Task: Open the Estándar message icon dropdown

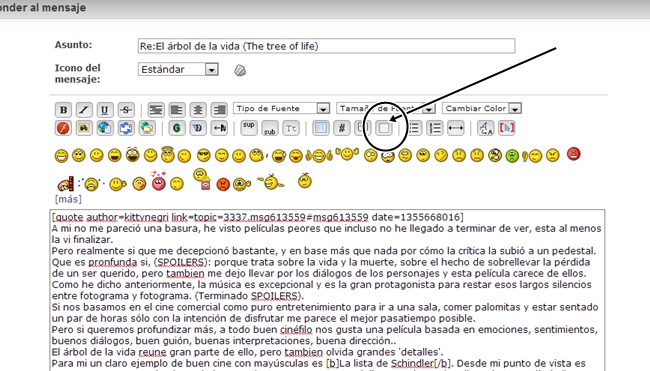Action: pos(178,69)
